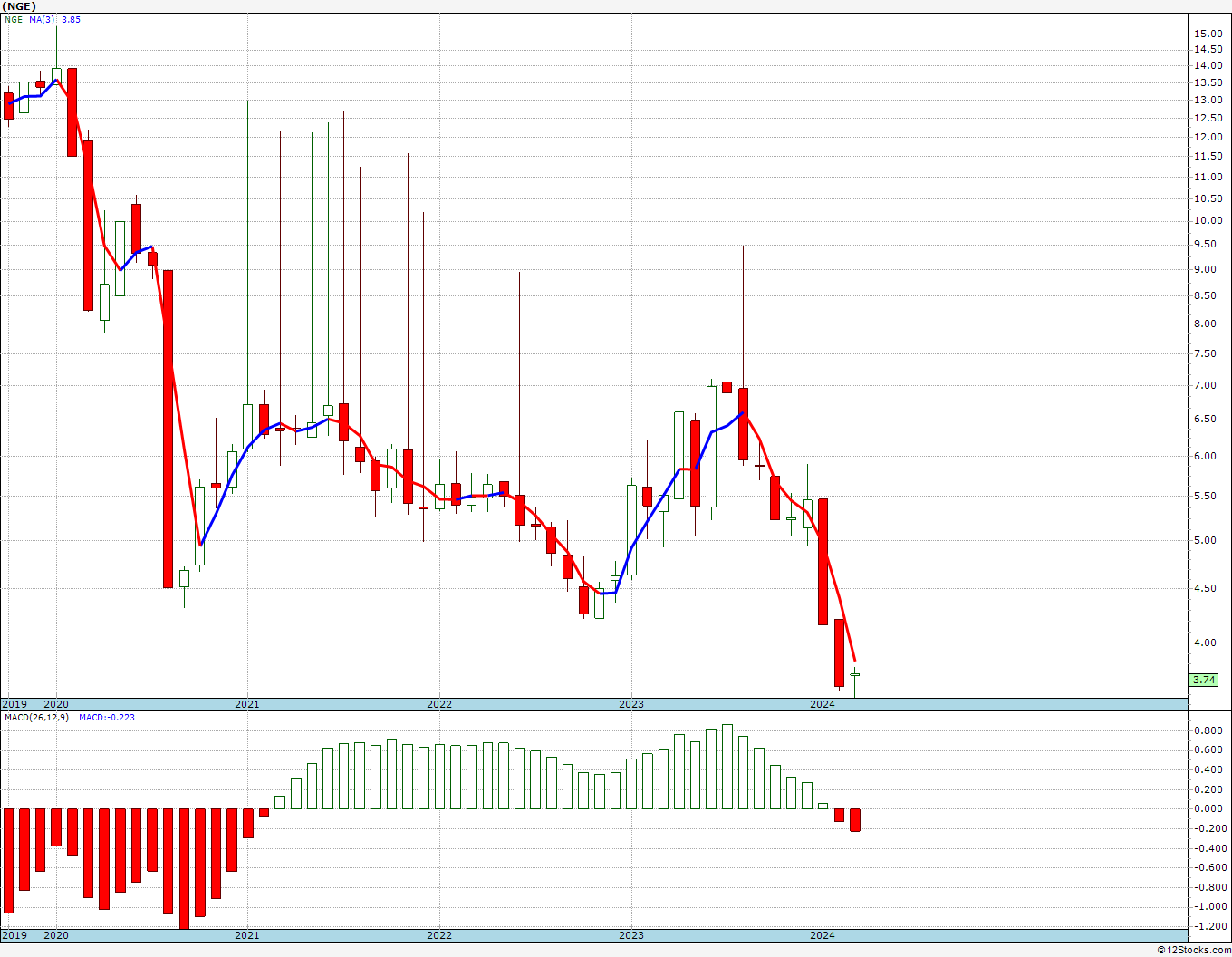The width and height of the screenshot is (1232, 957).
Task: Click the 3.74 current price tag
Action: (1204, 680)
